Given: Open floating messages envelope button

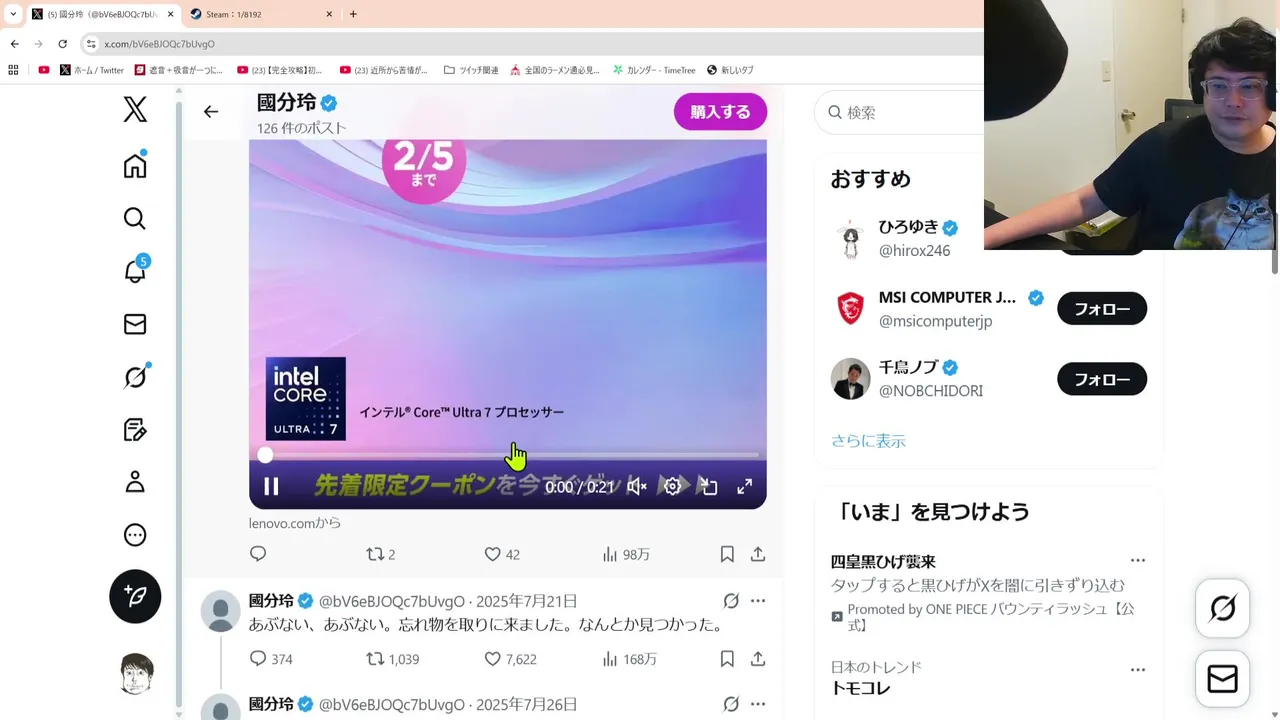Looking at the screenshot, I should [1223, 679].
